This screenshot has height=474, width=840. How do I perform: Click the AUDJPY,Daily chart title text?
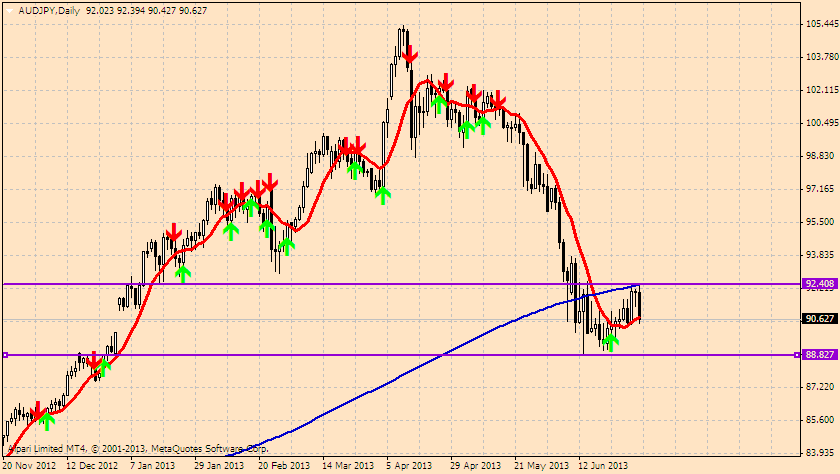(x=49, y=11)
